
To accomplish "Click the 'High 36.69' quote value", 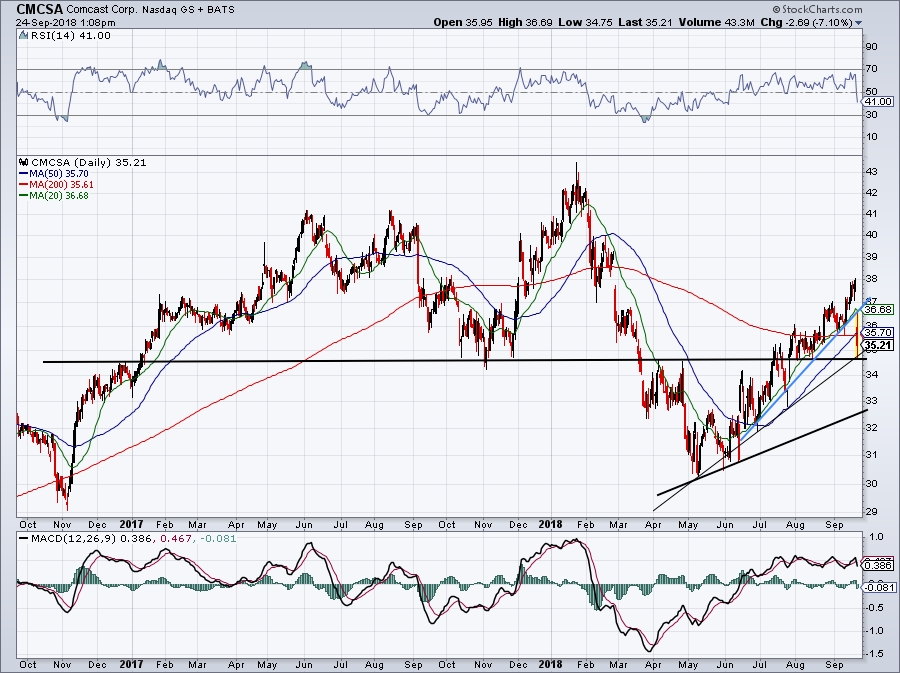I will 526,22.
